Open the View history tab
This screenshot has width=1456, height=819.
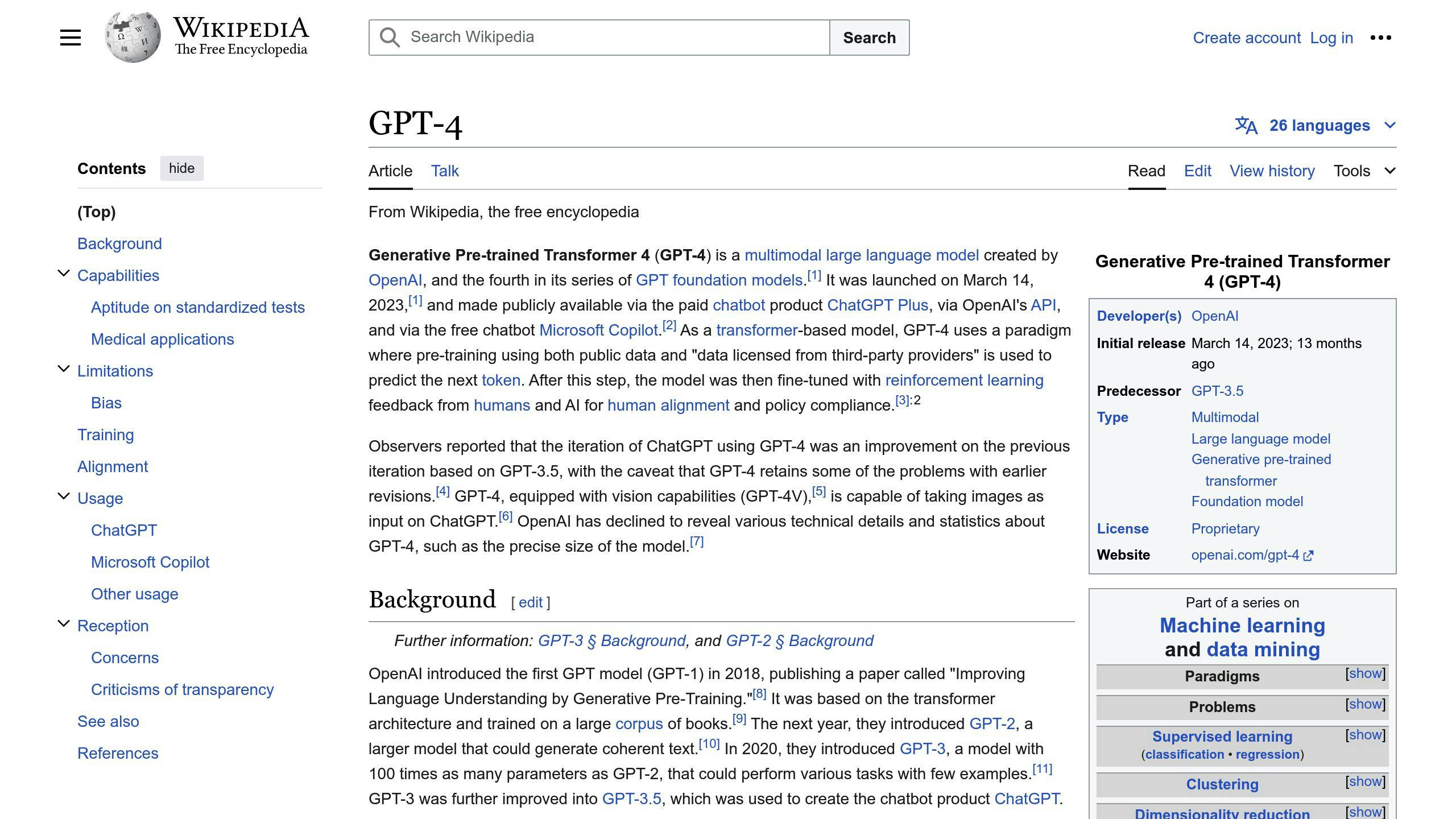click(1272, 171)
